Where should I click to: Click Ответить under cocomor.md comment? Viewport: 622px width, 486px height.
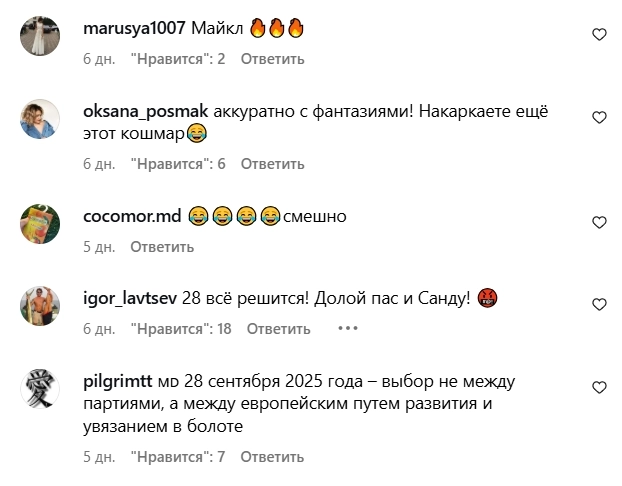coord(162,247)
